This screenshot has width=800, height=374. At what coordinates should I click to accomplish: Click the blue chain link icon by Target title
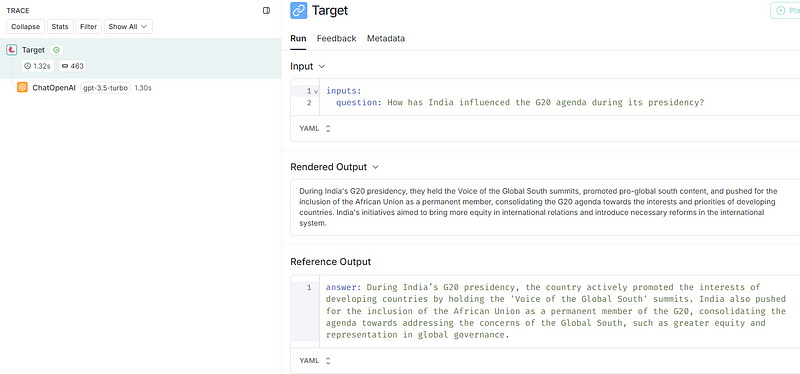[x=298, y=10]
